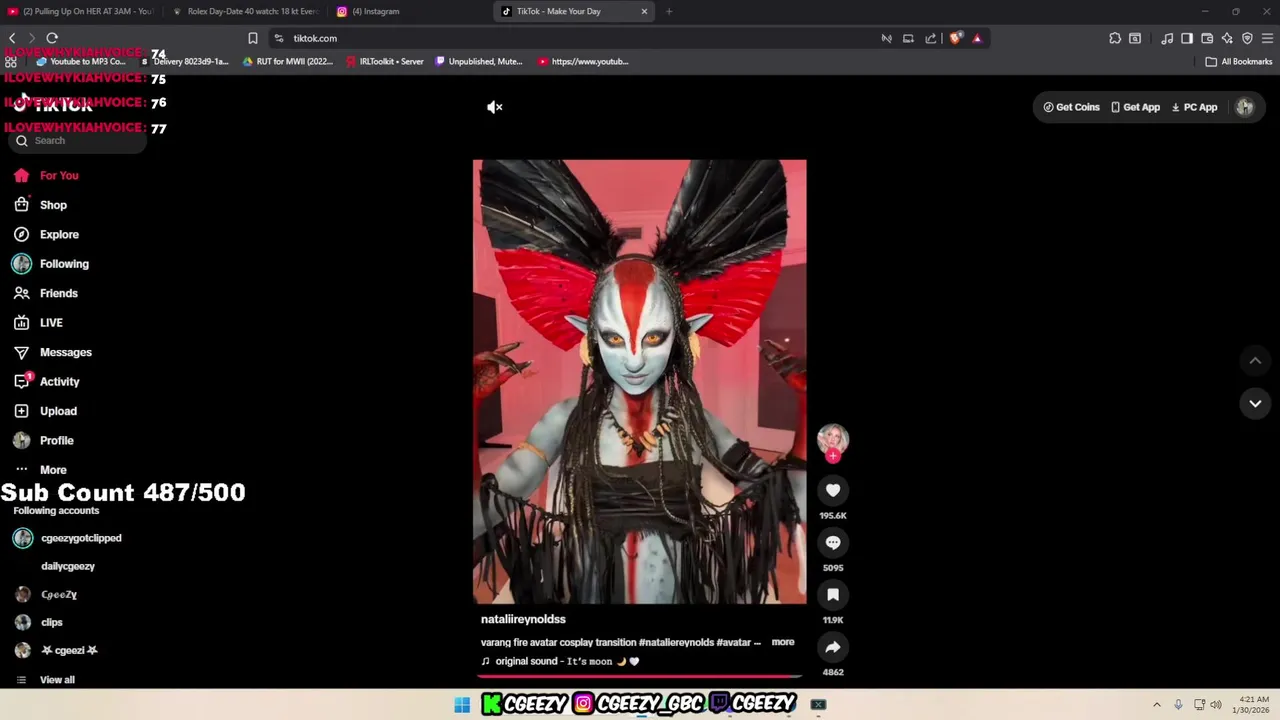Open the Brave Wallet icon

(x=1207, y=38)
